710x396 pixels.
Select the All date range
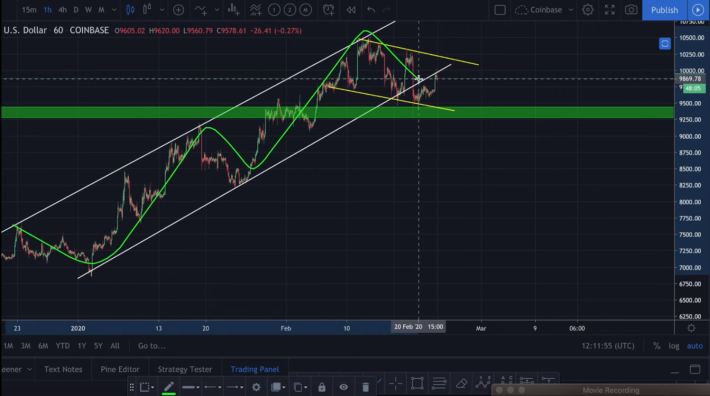coord(115,346)
